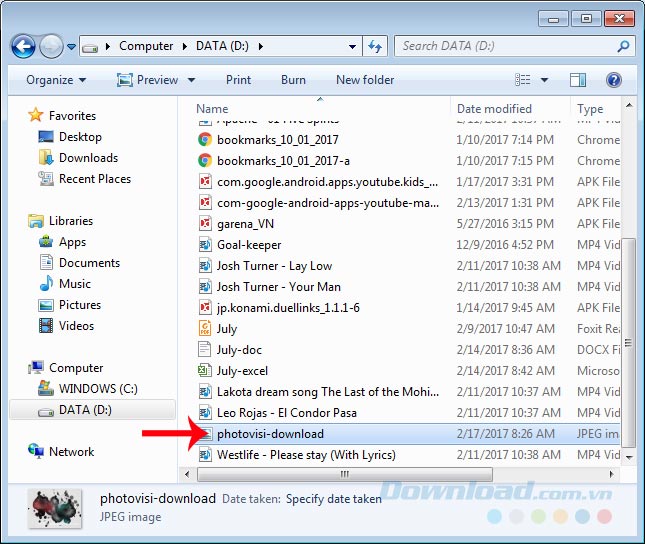Click the search magnifier icon
Viewport: 645px width, 544px height.
point(623,46)
